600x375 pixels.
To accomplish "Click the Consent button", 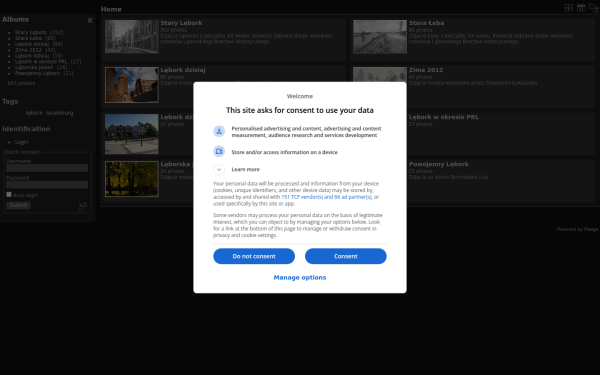I will (x=346, y=256).
